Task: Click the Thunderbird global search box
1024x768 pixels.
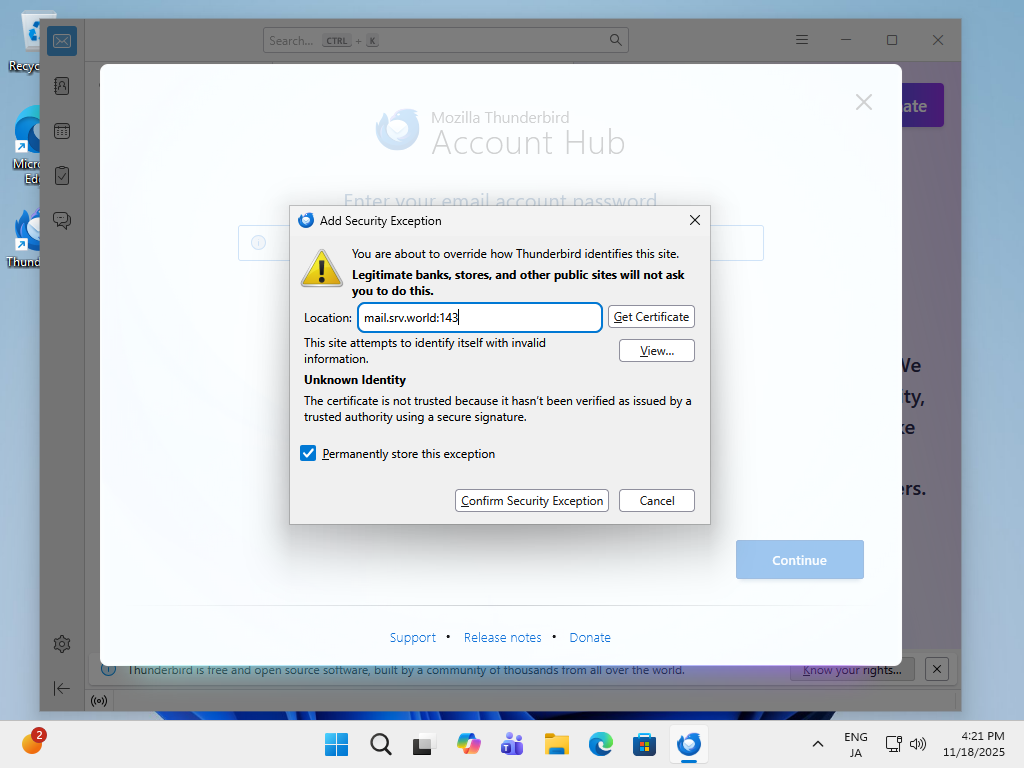Action: (x=445, y=40)
